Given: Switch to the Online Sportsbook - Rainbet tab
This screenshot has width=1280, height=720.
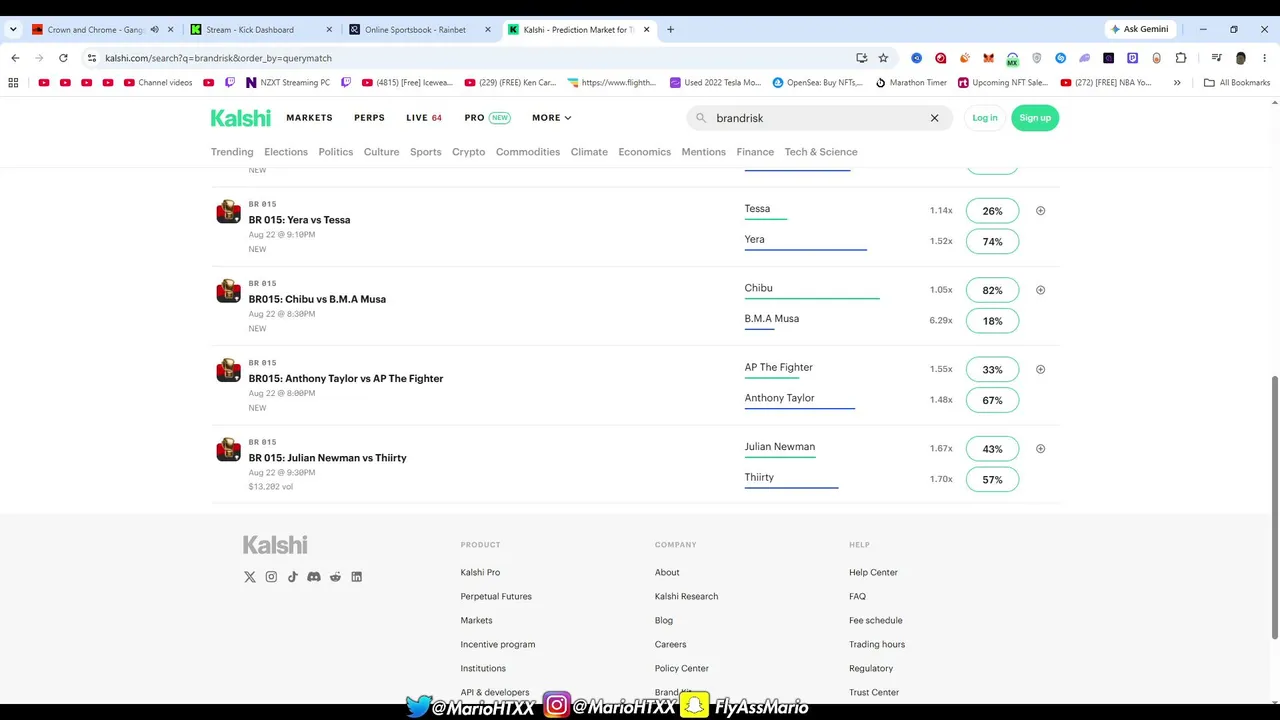Looking at the screenshot, I should pos(420,30).
